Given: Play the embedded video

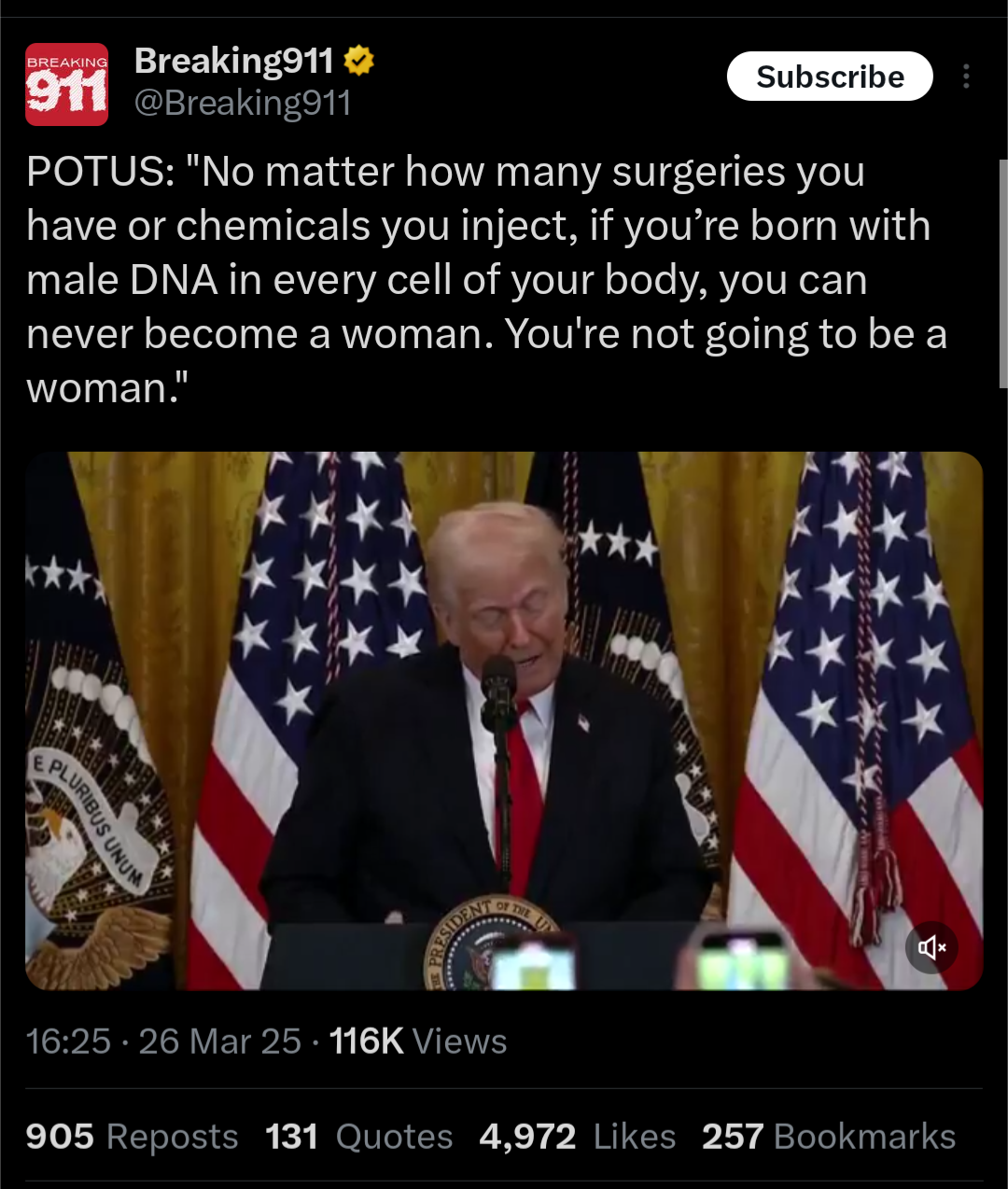Looking at the screenshot, I should pyautogui.click(x=504, y=720).
